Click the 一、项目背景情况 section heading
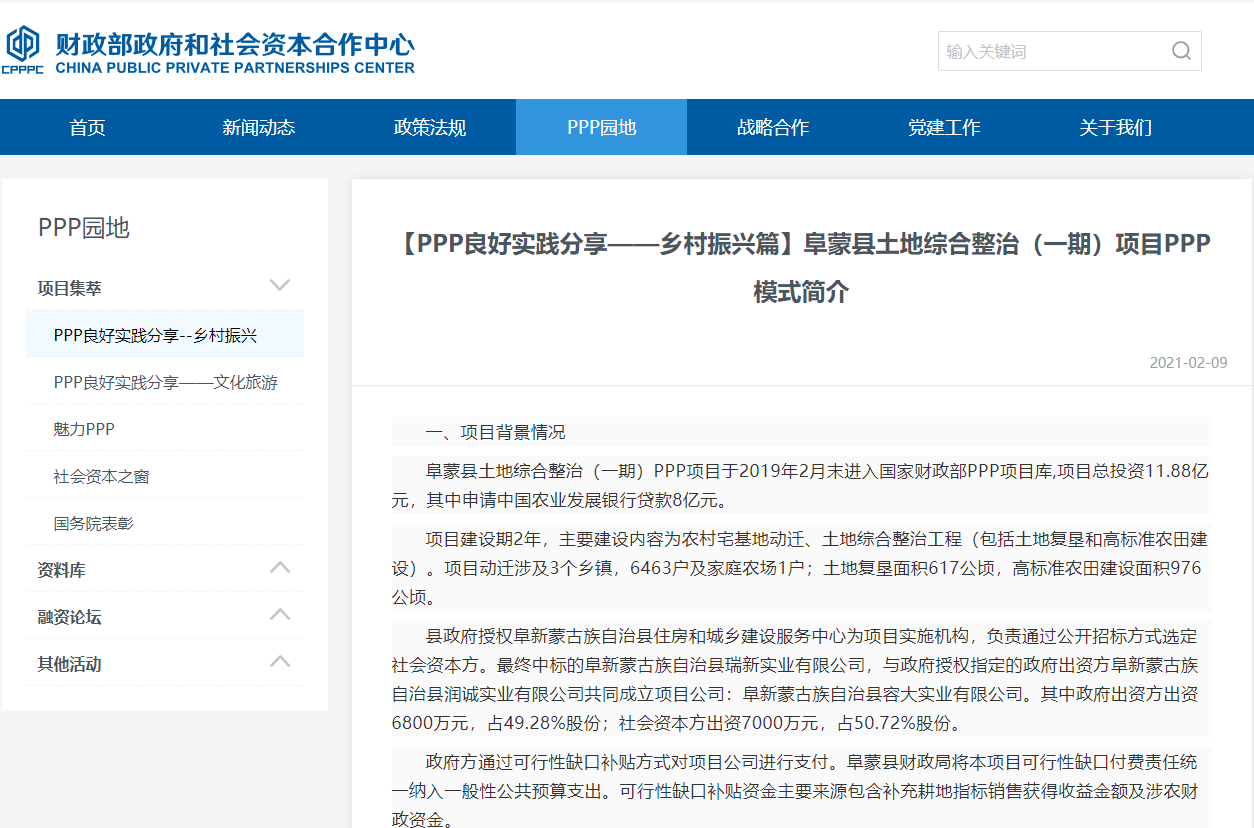The image size is (1254, 828). (495, 432)
